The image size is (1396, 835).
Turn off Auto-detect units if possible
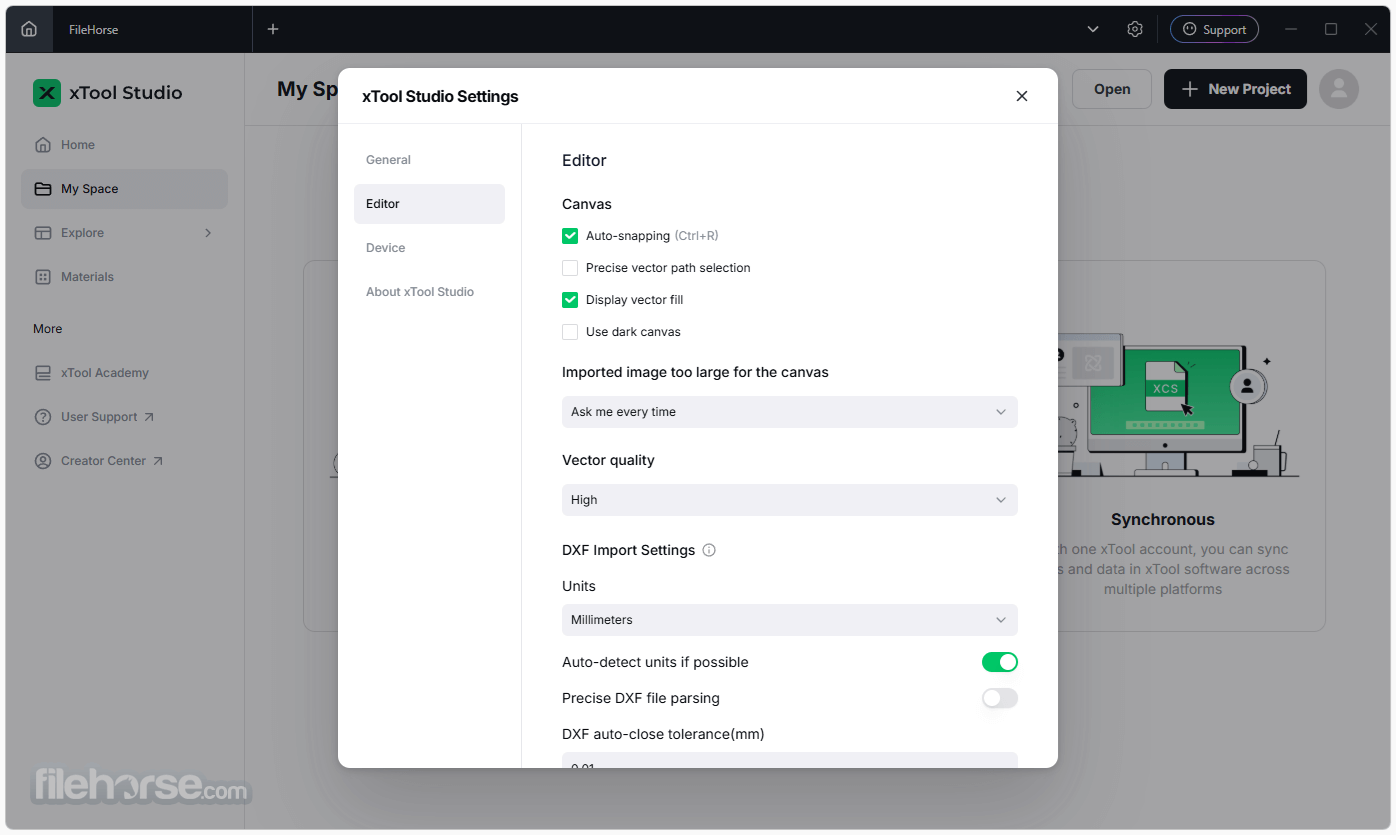1000,662
